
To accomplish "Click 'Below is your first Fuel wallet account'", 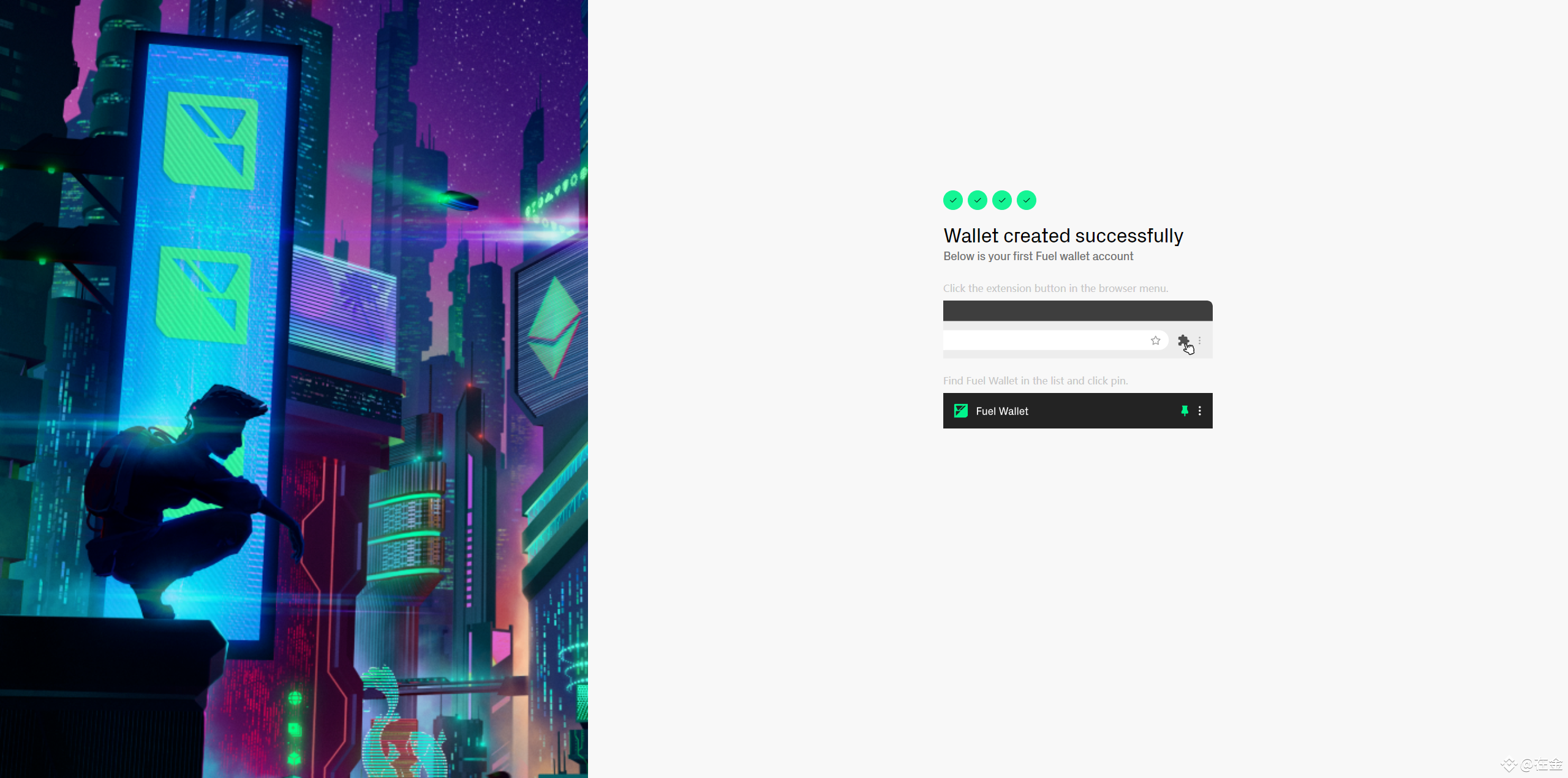I will click(1038, 256).
